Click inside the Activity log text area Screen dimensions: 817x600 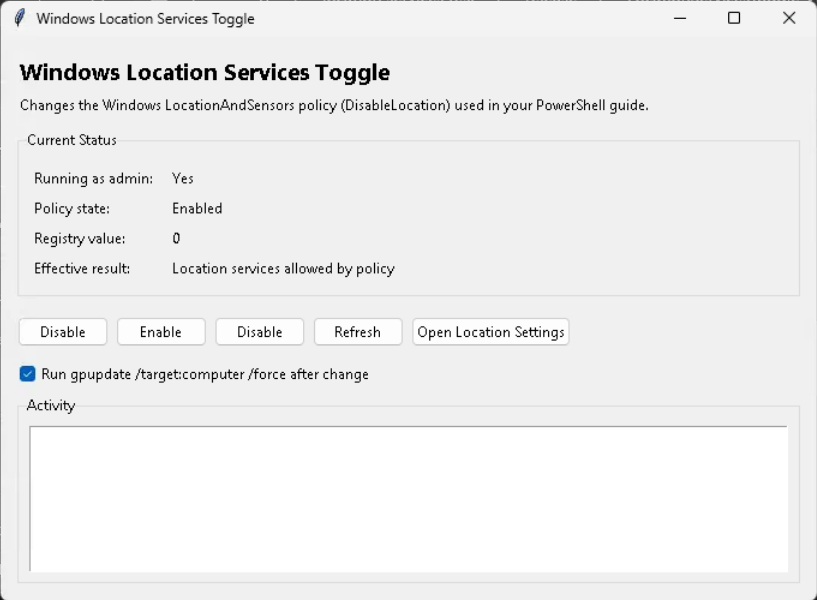[408, 498]
